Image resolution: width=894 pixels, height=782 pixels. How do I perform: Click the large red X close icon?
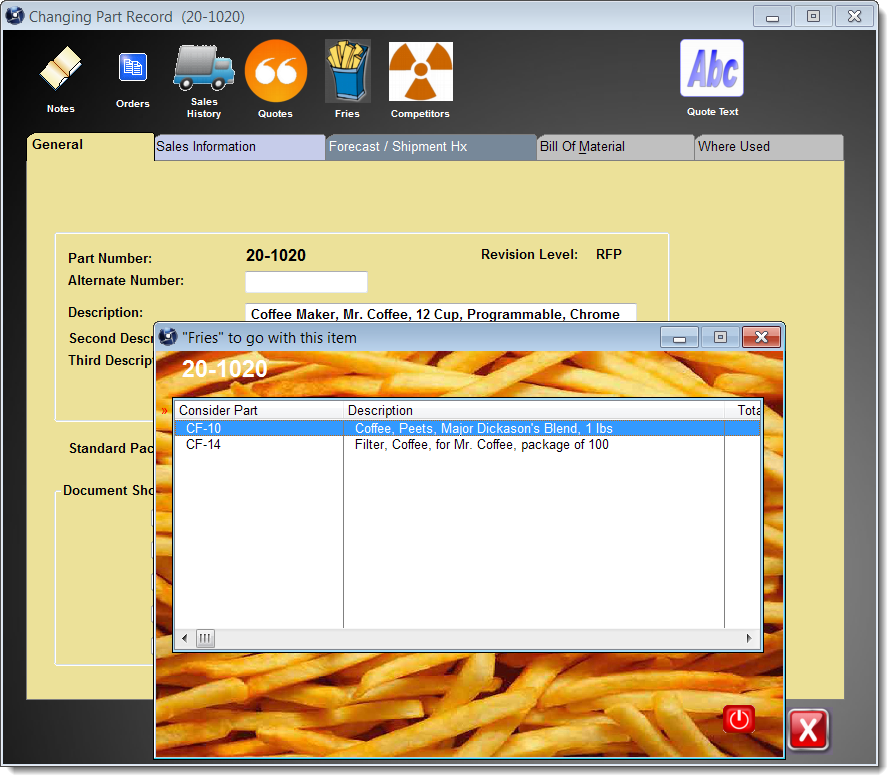[808, 730]
